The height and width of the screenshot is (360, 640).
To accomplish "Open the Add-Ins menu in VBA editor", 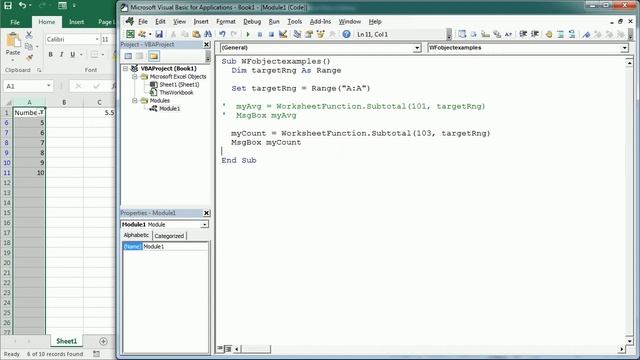I will [x=320, y=22].
